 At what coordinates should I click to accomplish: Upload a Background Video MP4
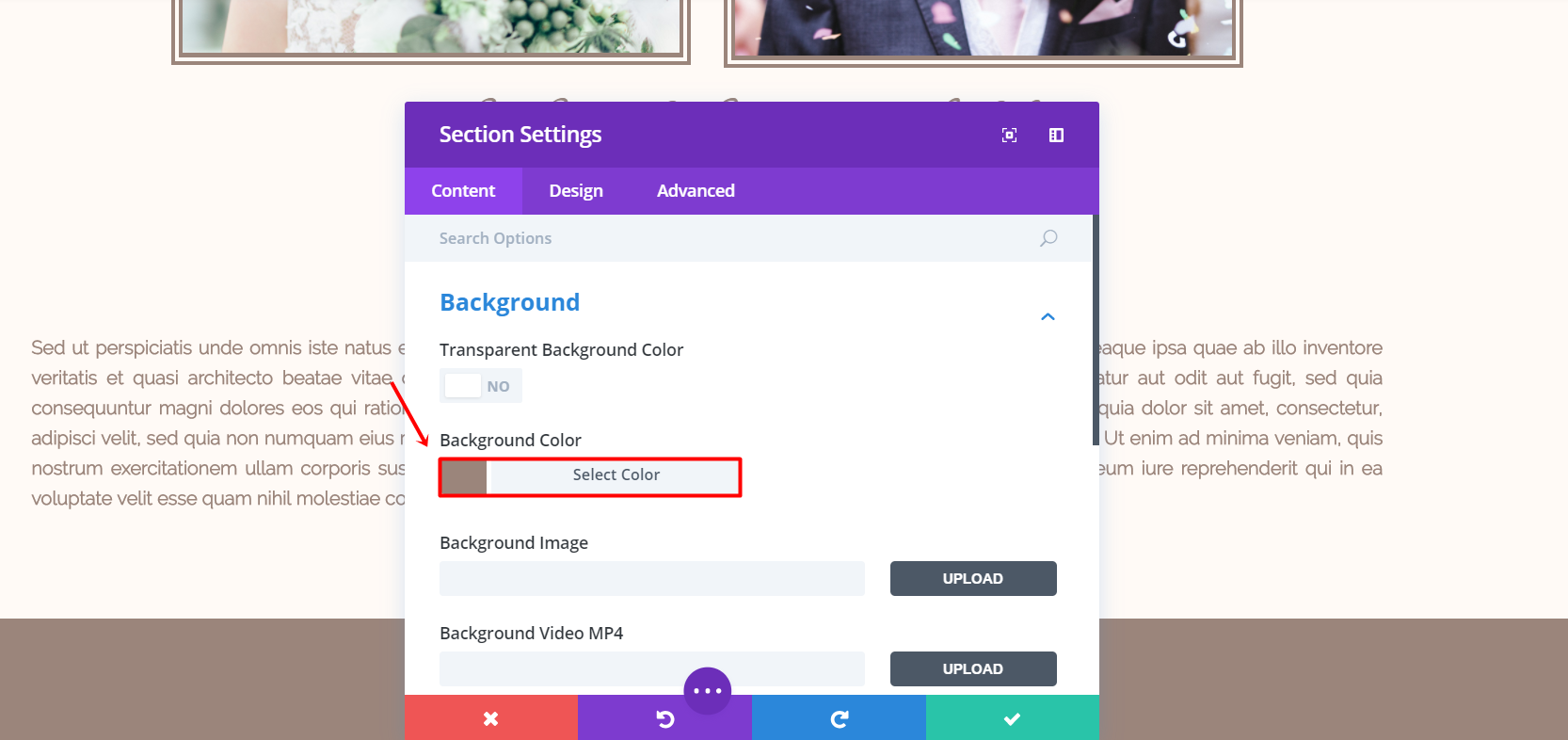(x=973, y=669)
